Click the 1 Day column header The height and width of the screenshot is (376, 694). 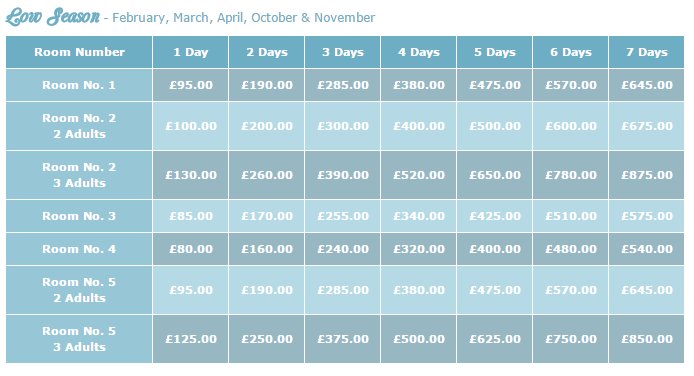point(191,52)
